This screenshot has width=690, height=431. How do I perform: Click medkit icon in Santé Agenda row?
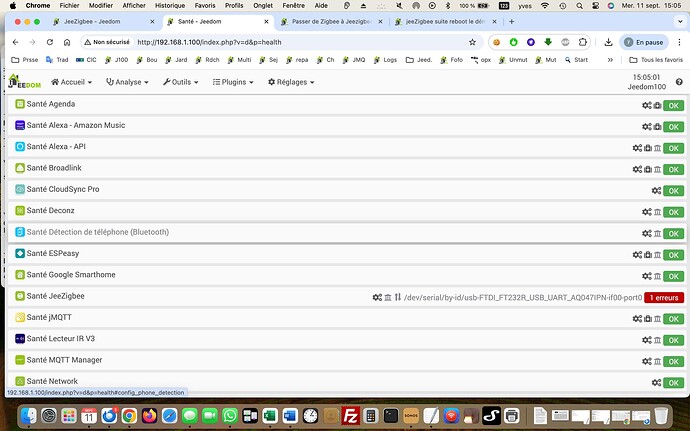pyautogui.click(x=657, y=106)
